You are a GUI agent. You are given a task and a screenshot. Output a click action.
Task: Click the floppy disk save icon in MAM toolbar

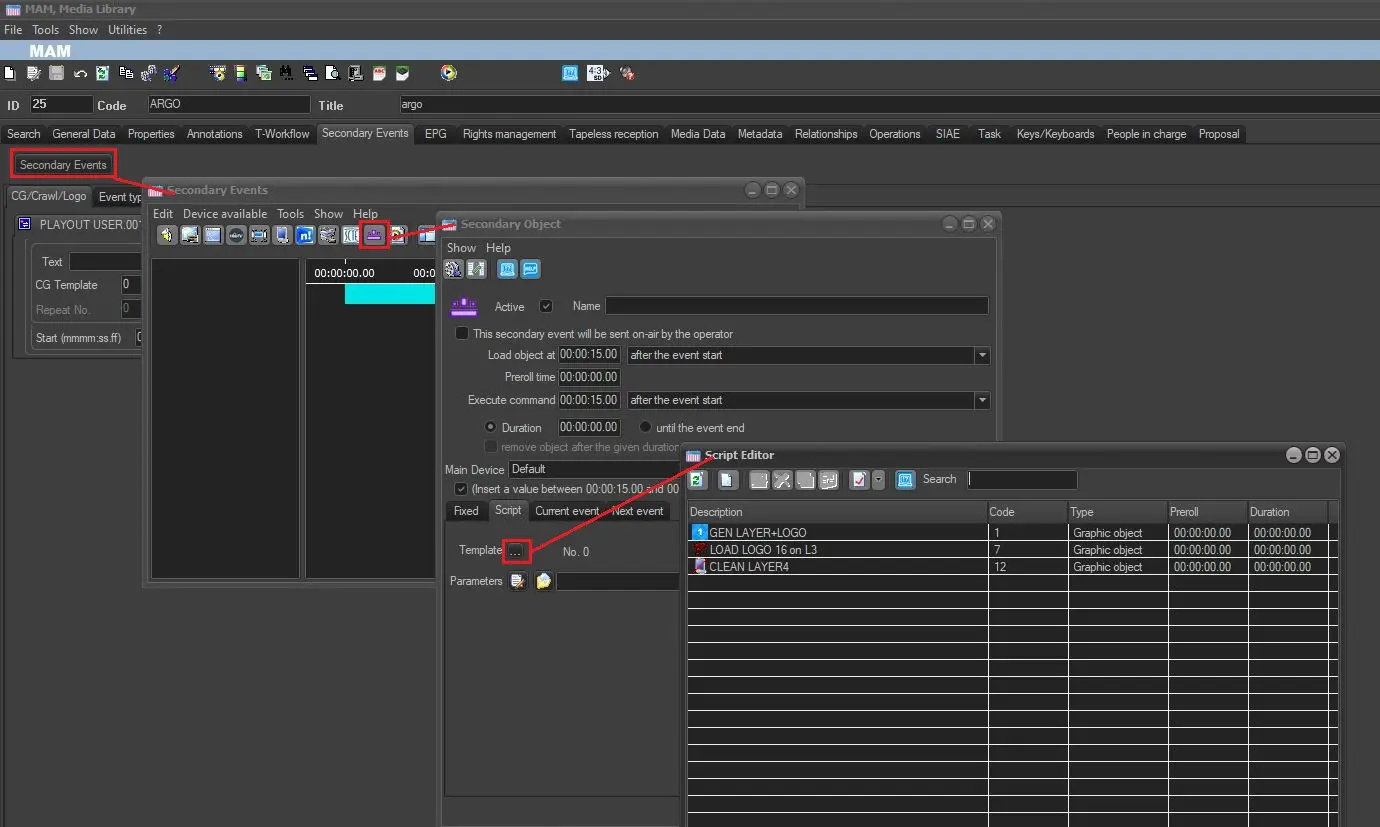tap(57, 73)
